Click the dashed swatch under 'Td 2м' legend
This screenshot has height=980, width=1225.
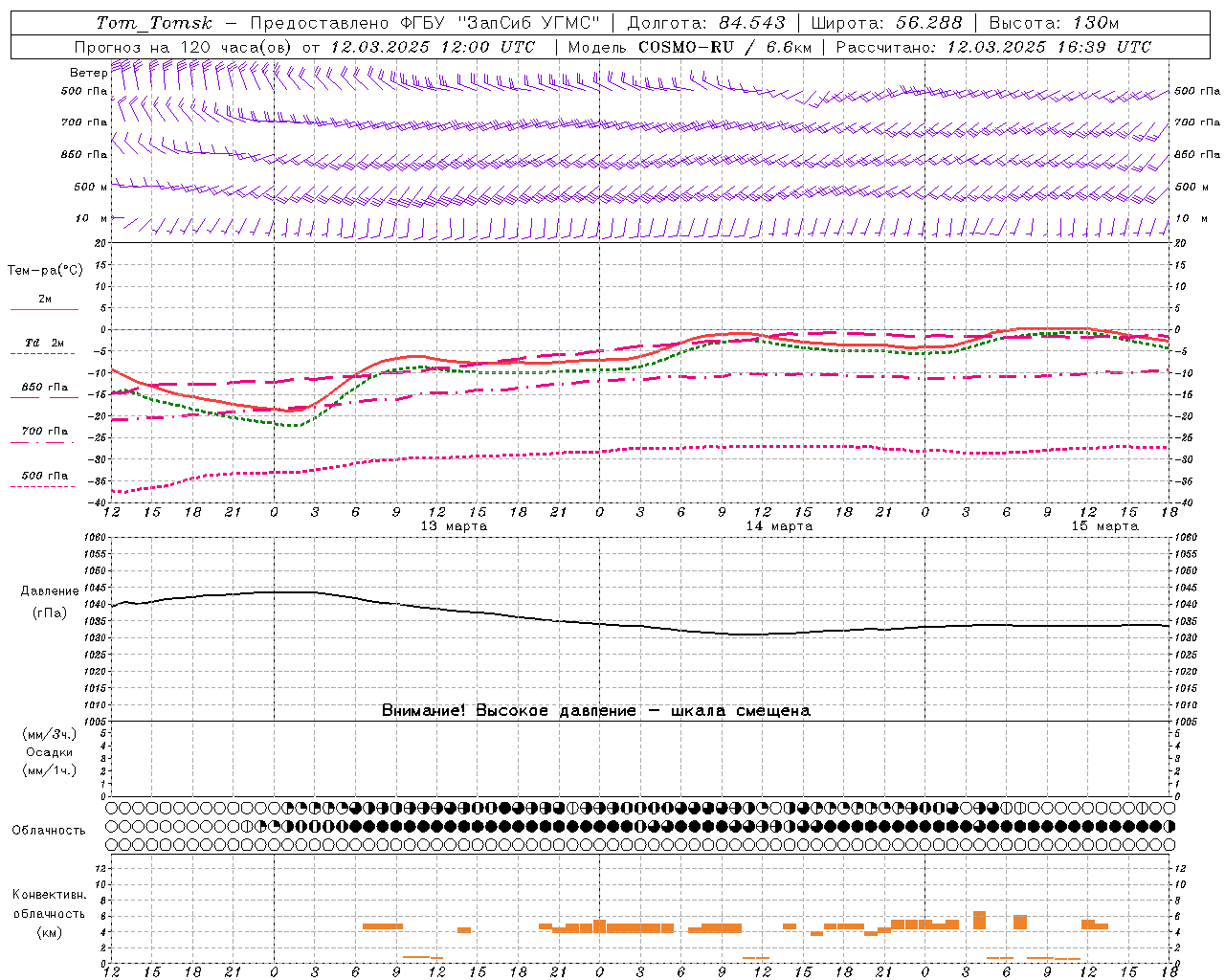tap(43, 353)
